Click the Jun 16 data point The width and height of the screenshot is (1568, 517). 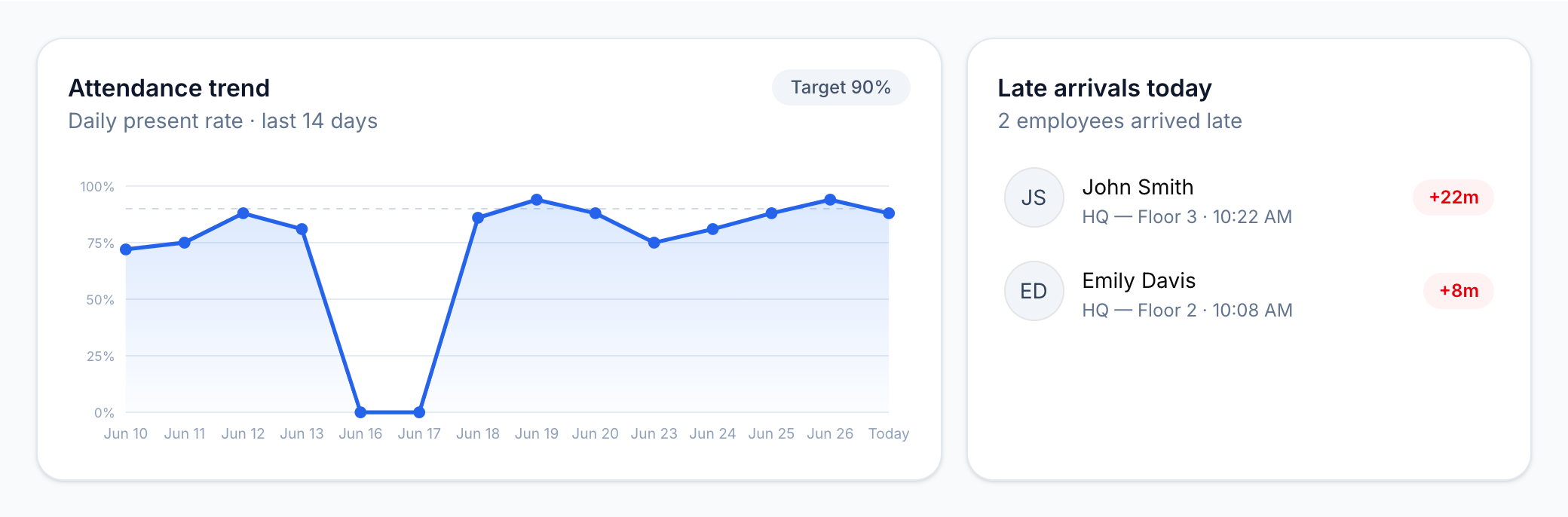(360, 412)
